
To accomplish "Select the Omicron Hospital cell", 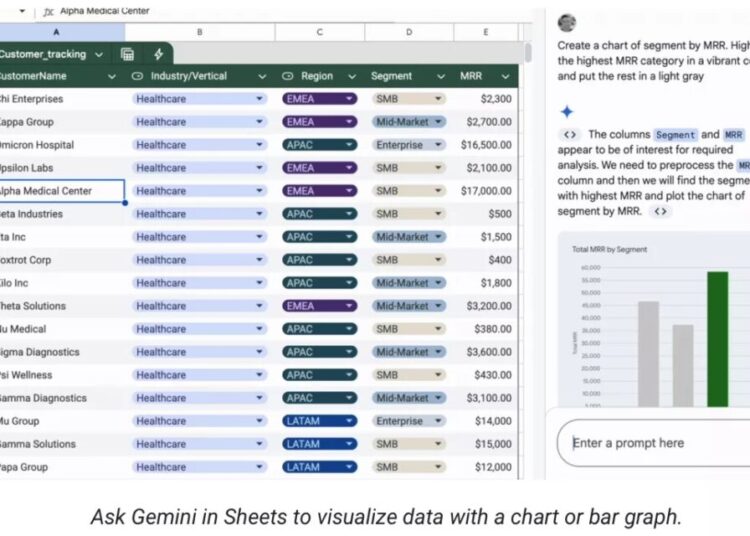I will pos(62,145).
